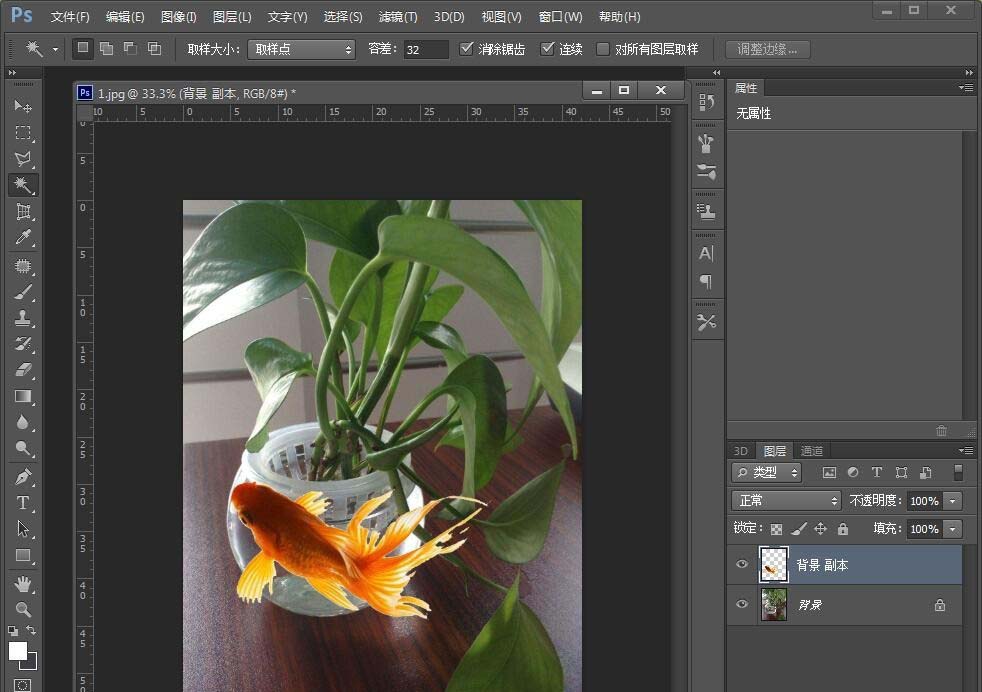The width and height of the screenshot is (982, 692).
Task: Click the 容差 tolerance input field
Action: [425, 47]
